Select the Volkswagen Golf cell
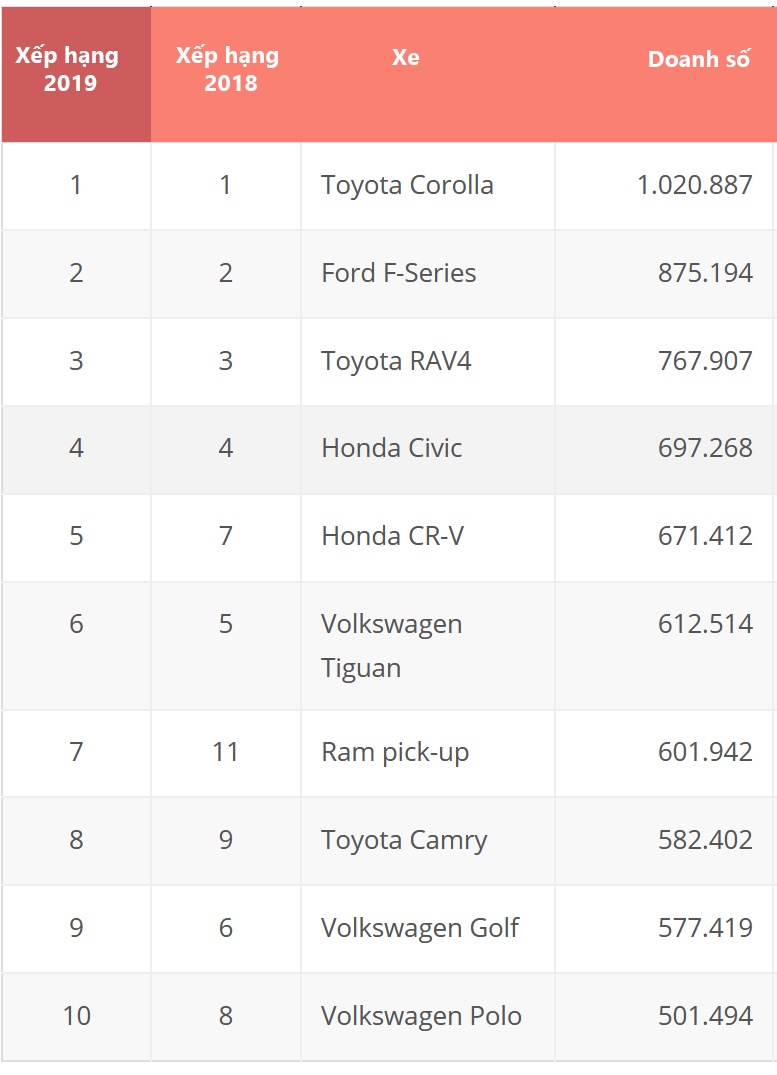777x1075 pixels. 419,928
